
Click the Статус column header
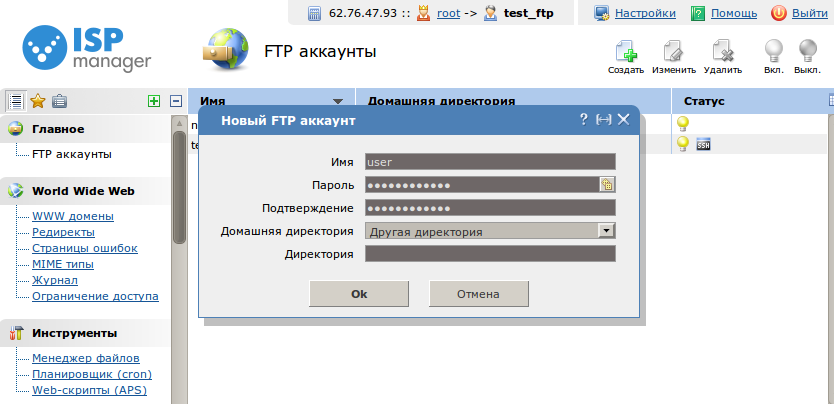pyautogui.click(x=704, y=101)
